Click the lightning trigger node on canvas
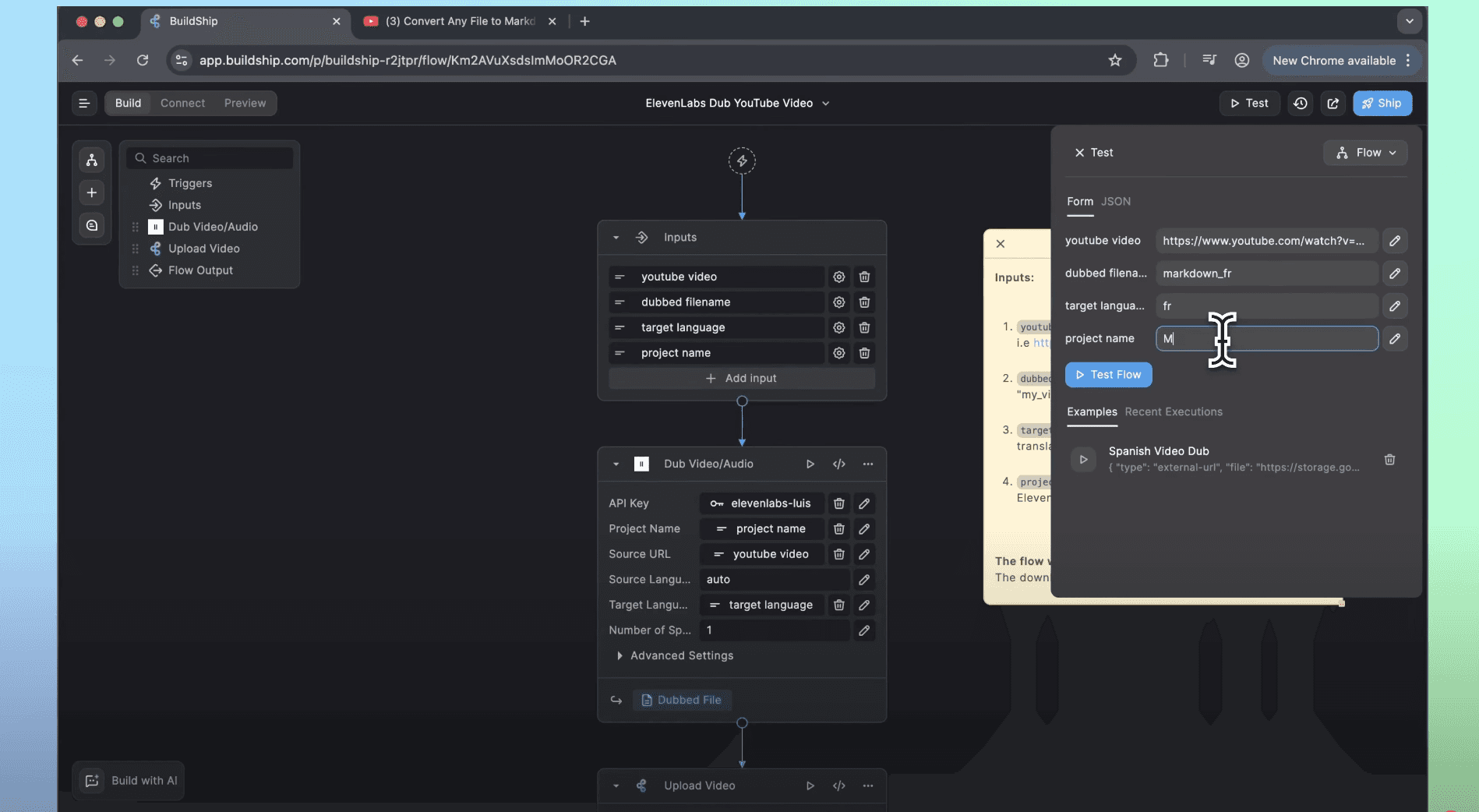This screenshot has height=812, width=1479. pyautogui.click(x=742, y=161)
